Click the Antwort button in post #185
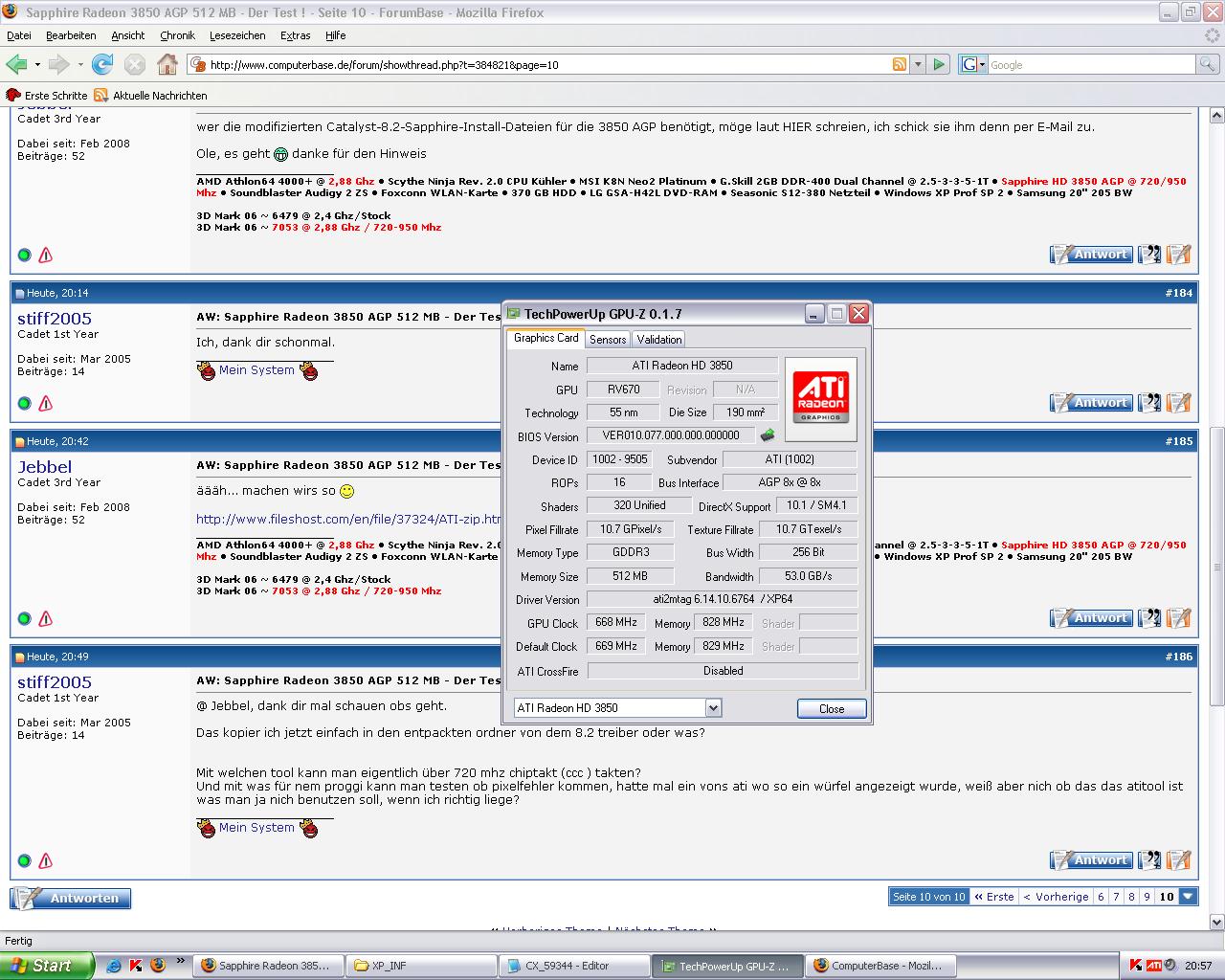This screenshot has height=980, width=1225. (x=1091, y=618)
